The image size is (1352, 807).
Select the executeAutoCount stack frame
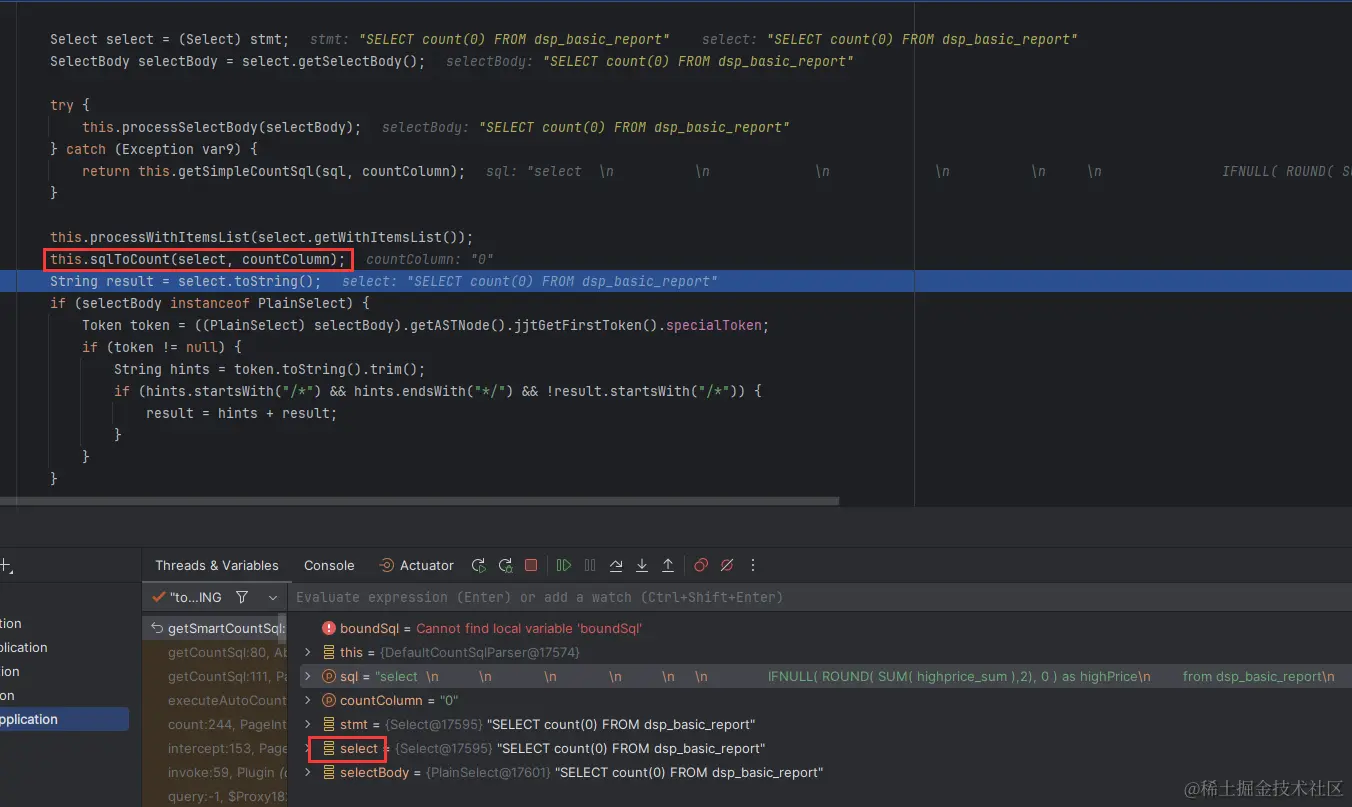tap(217, 701)
